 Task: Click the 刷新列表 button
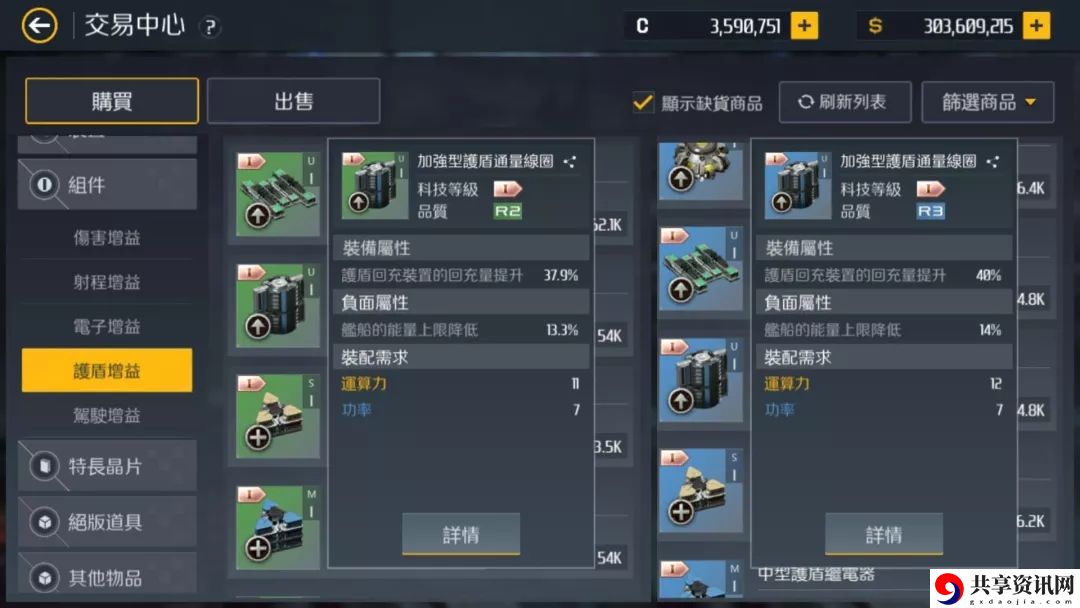pyautogui.click(x=845, y=102)
